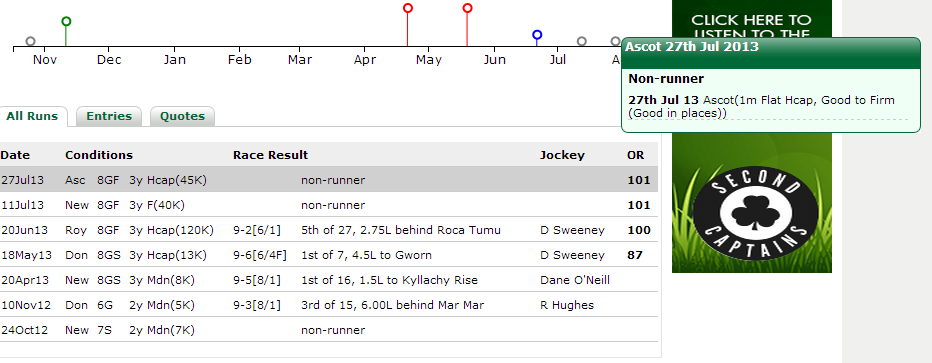The width and height of the screenshot is (932, 363).
Task: Click the grey marker before November
Action: 31,41
